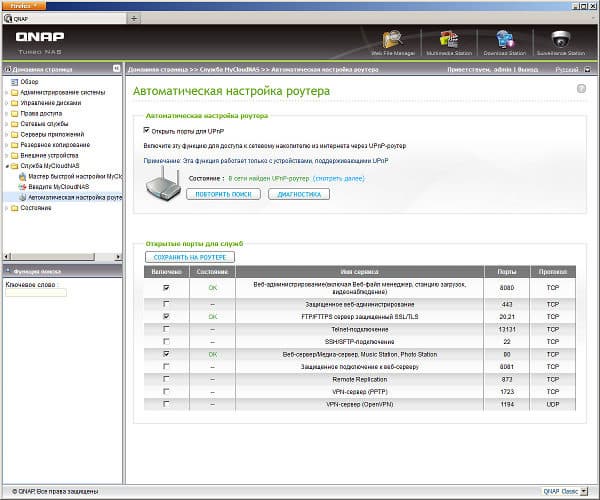Open the (смотреть далее) link
The height and width of the screenshot is (500, 600).
[339, 179]
